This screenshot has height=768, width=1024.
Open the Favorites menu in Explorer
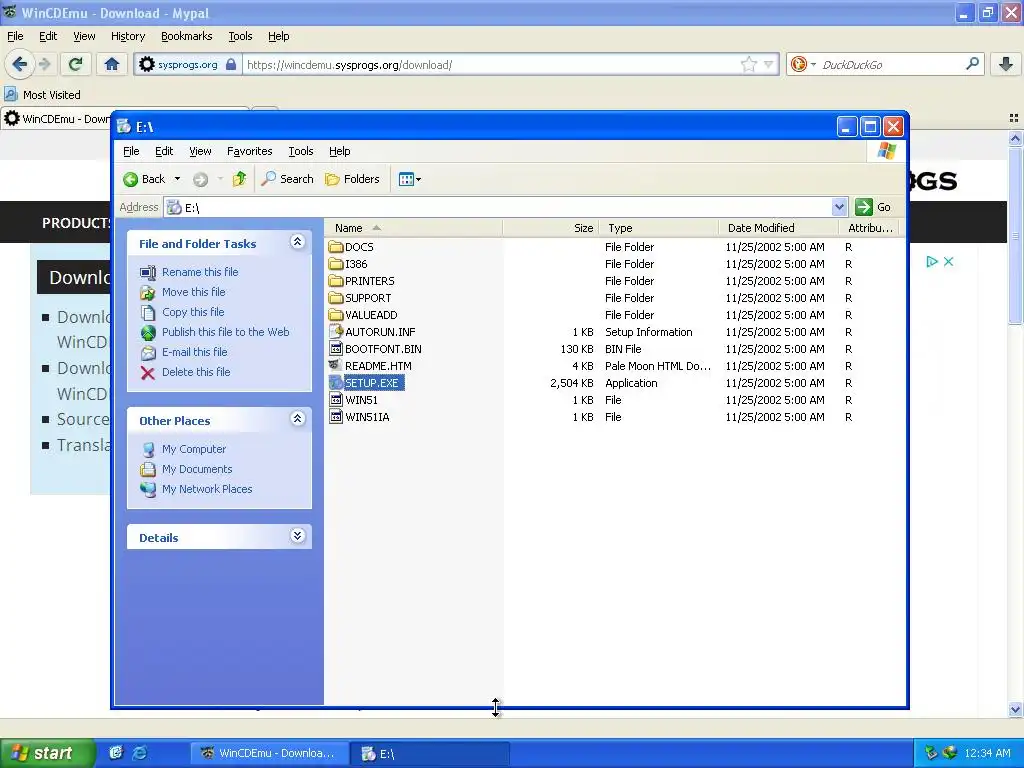[249, 151]
